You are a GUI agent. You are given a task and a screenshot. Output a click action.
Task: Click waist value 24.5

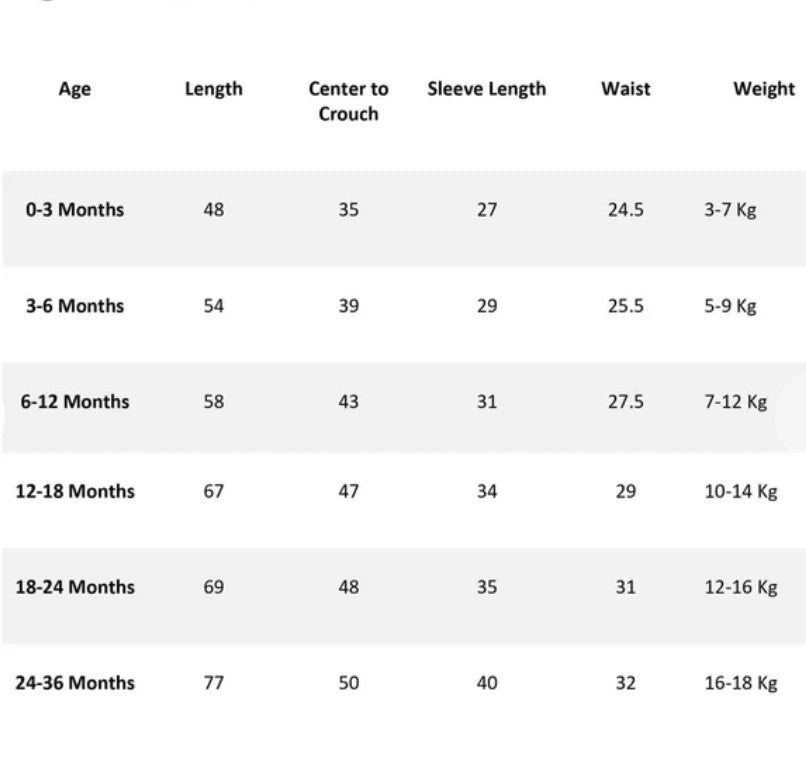point(626,210)
